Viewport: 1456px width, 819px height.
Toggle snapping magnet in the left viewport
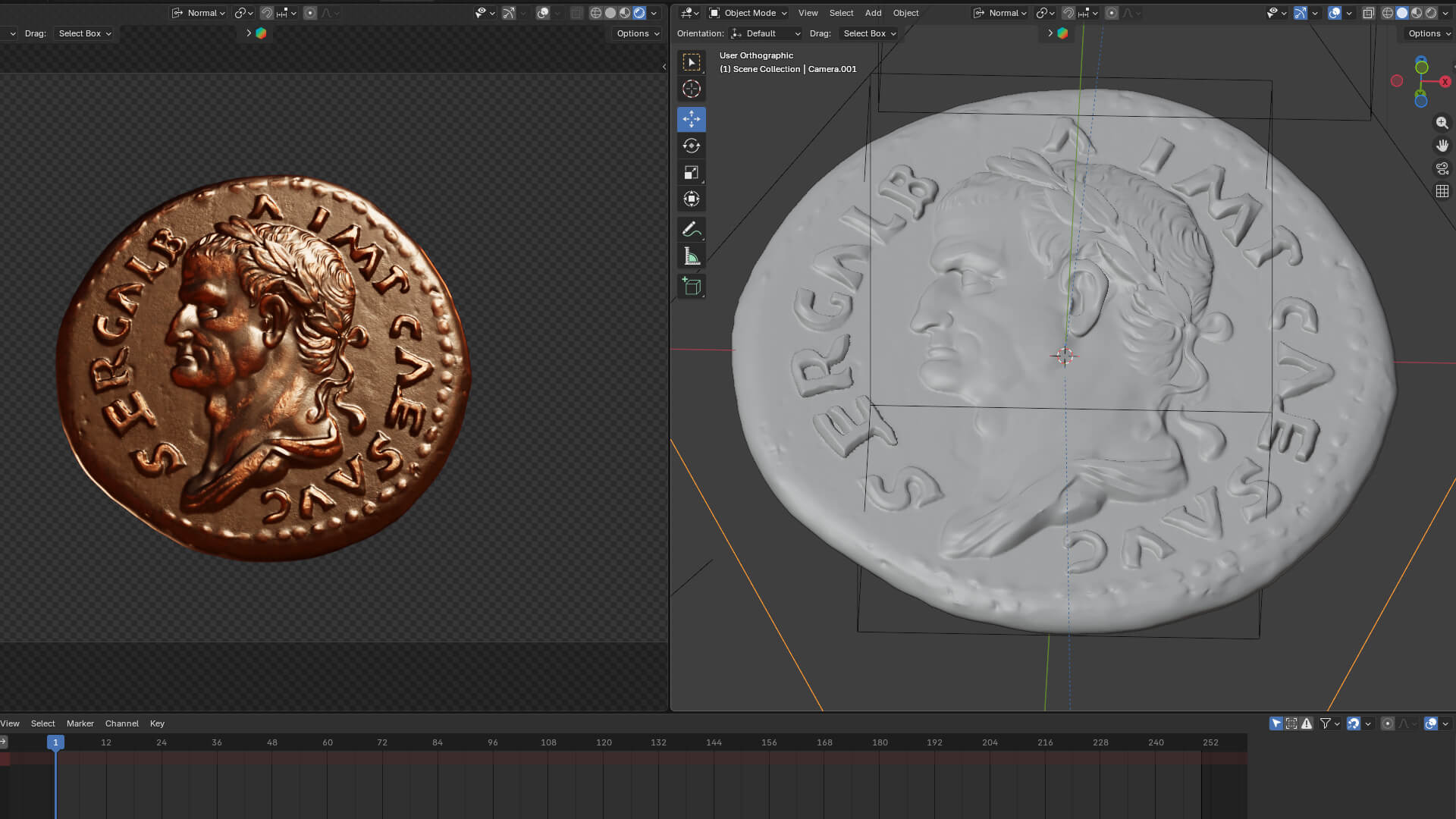(267, 13)
